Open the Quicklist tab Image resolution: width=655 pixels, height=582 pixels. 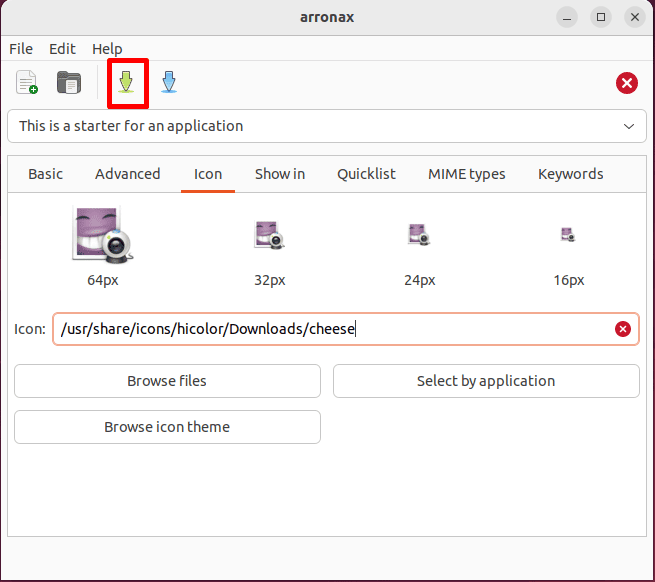pos(366,174)
